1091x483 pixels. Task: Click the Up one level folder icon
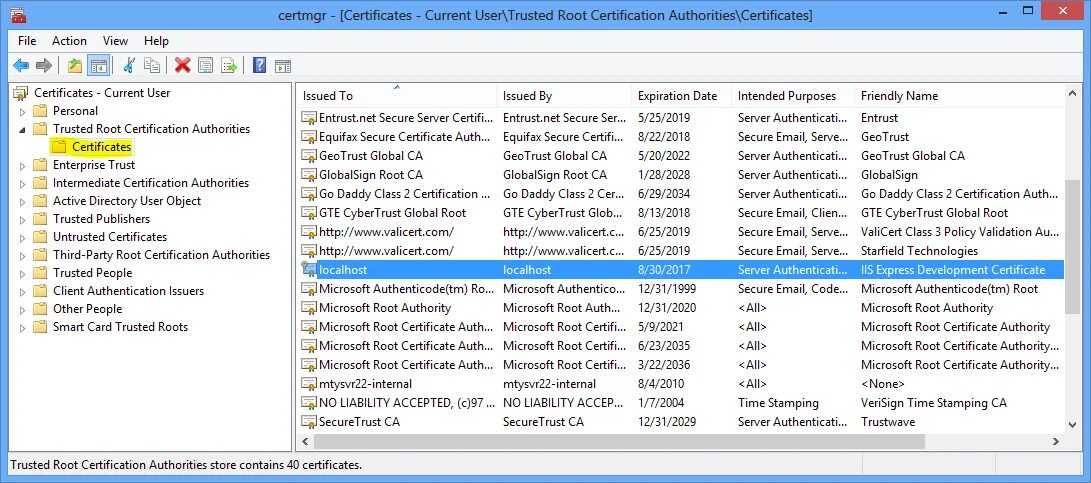coord(74,65)
